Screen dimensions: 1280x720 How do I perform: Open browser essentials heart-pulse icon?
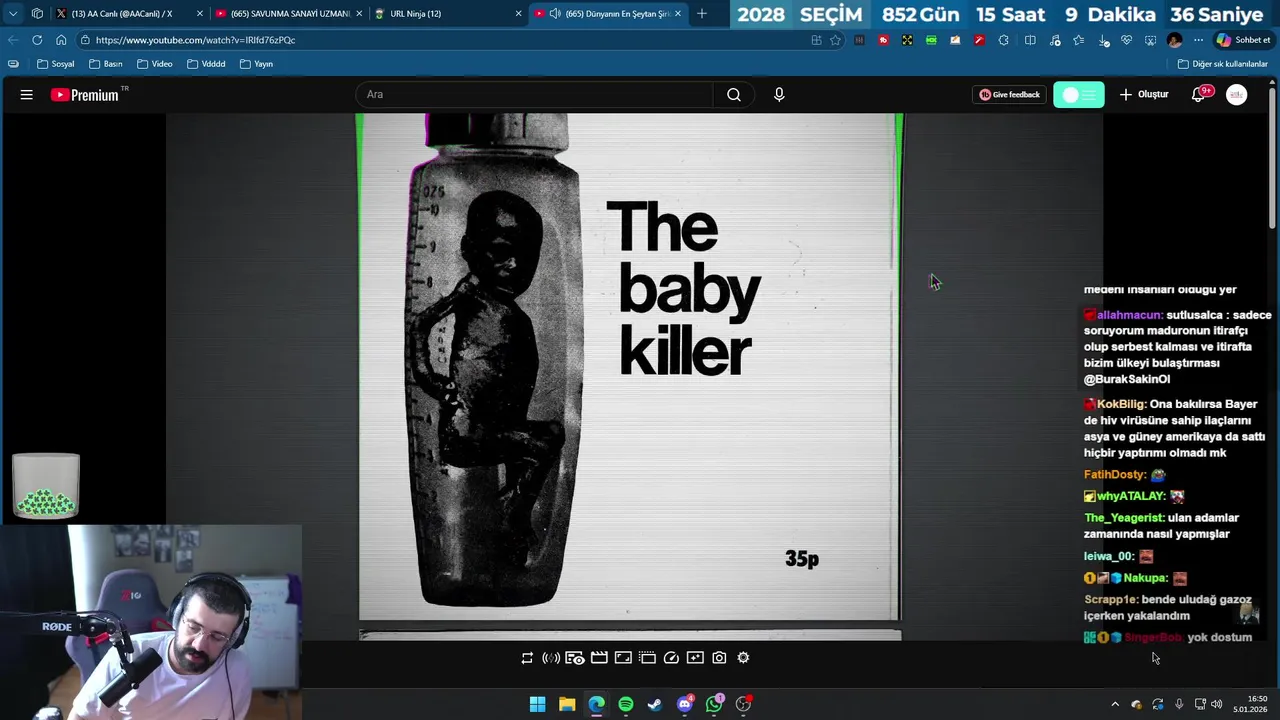coord(1127,40)
